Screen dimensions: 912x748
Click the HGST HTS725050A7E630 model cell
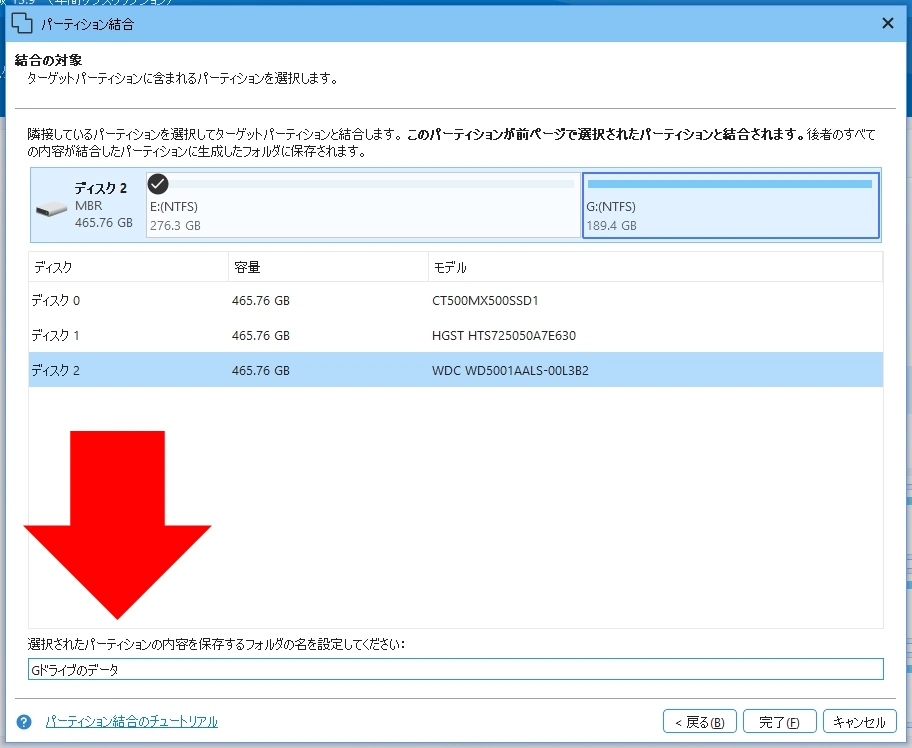pos(504,336)
